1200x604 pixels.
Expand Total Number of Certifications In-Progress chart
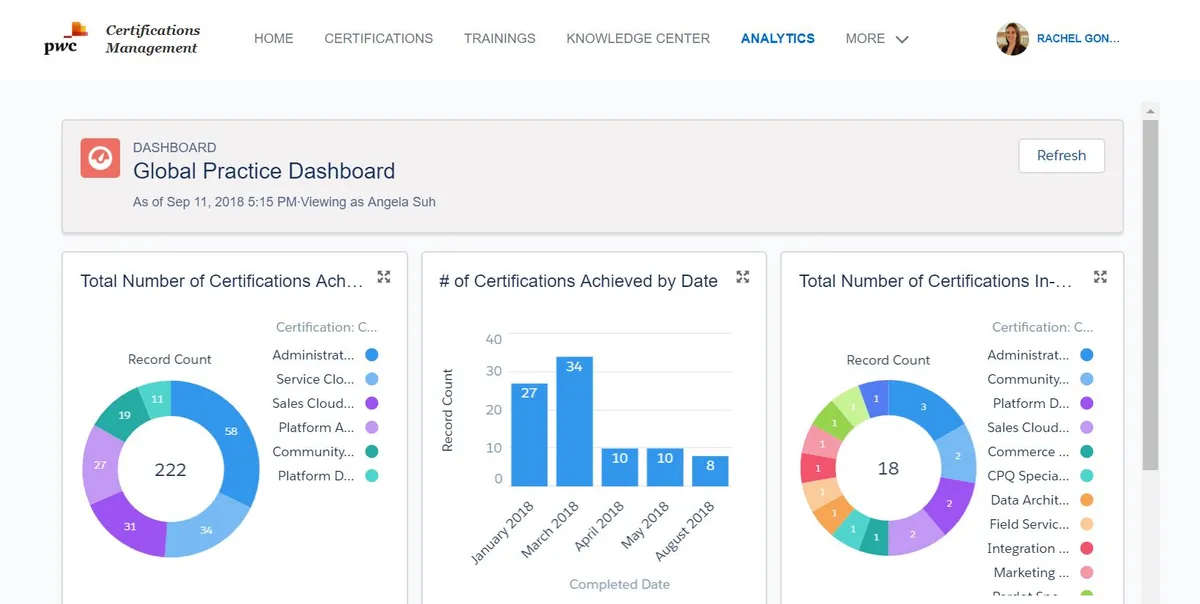point(1101,277)
